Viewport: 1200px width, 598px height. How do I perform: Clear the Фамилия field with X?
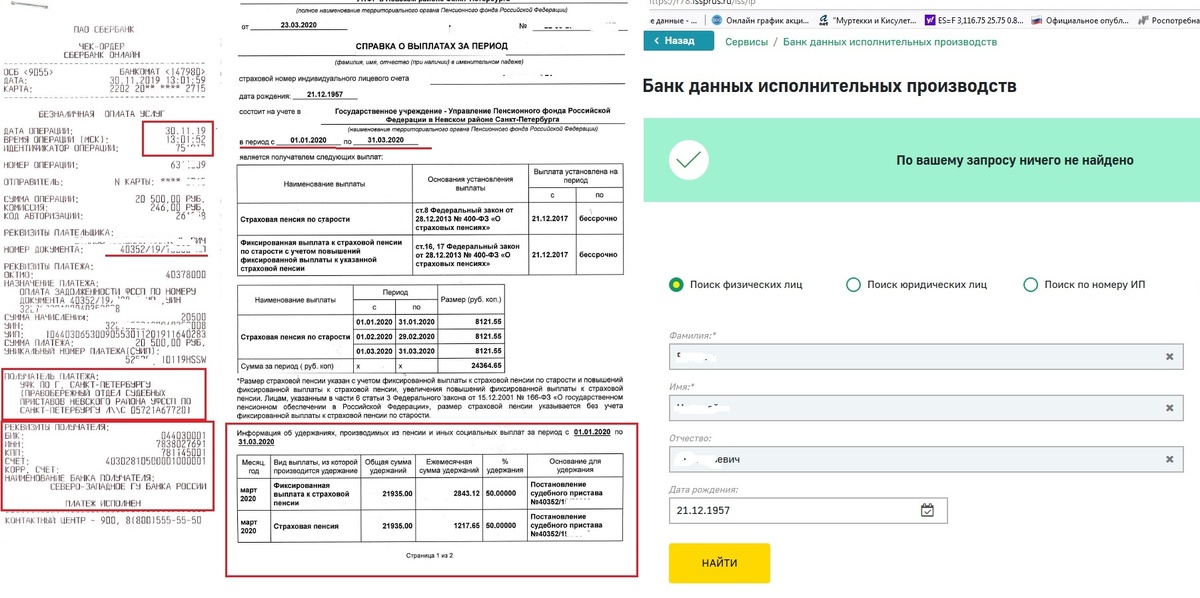tap(1169, 356)
